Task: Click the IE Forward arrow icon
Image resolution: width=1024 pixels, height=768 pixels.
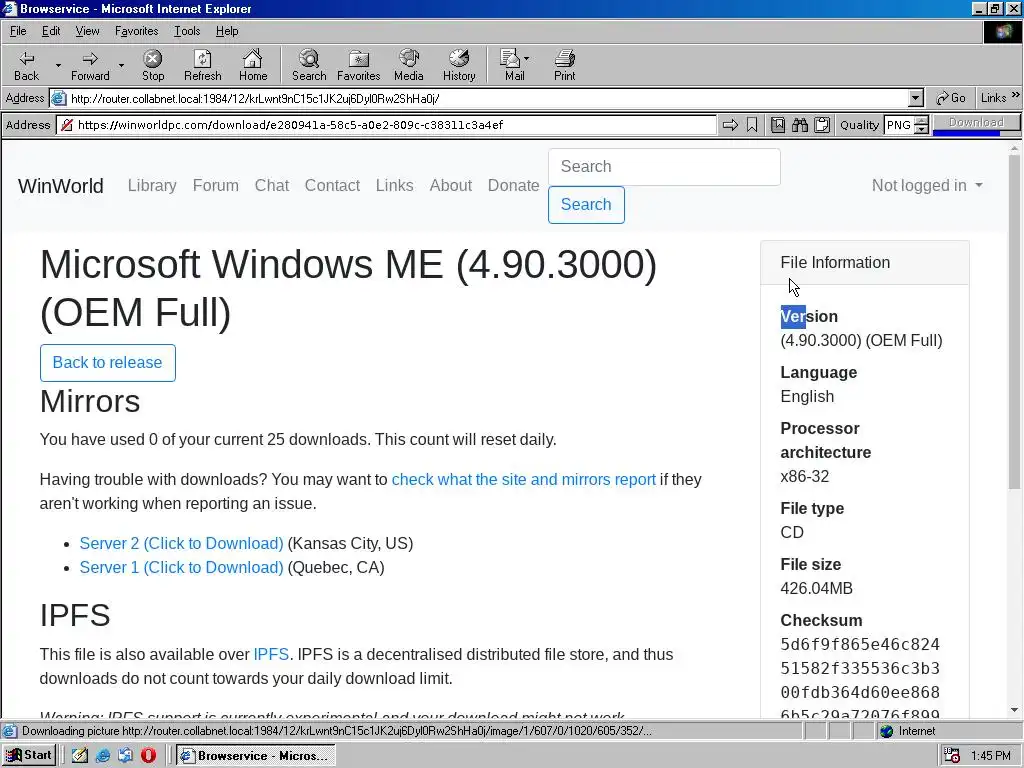Action: [90, 59]
